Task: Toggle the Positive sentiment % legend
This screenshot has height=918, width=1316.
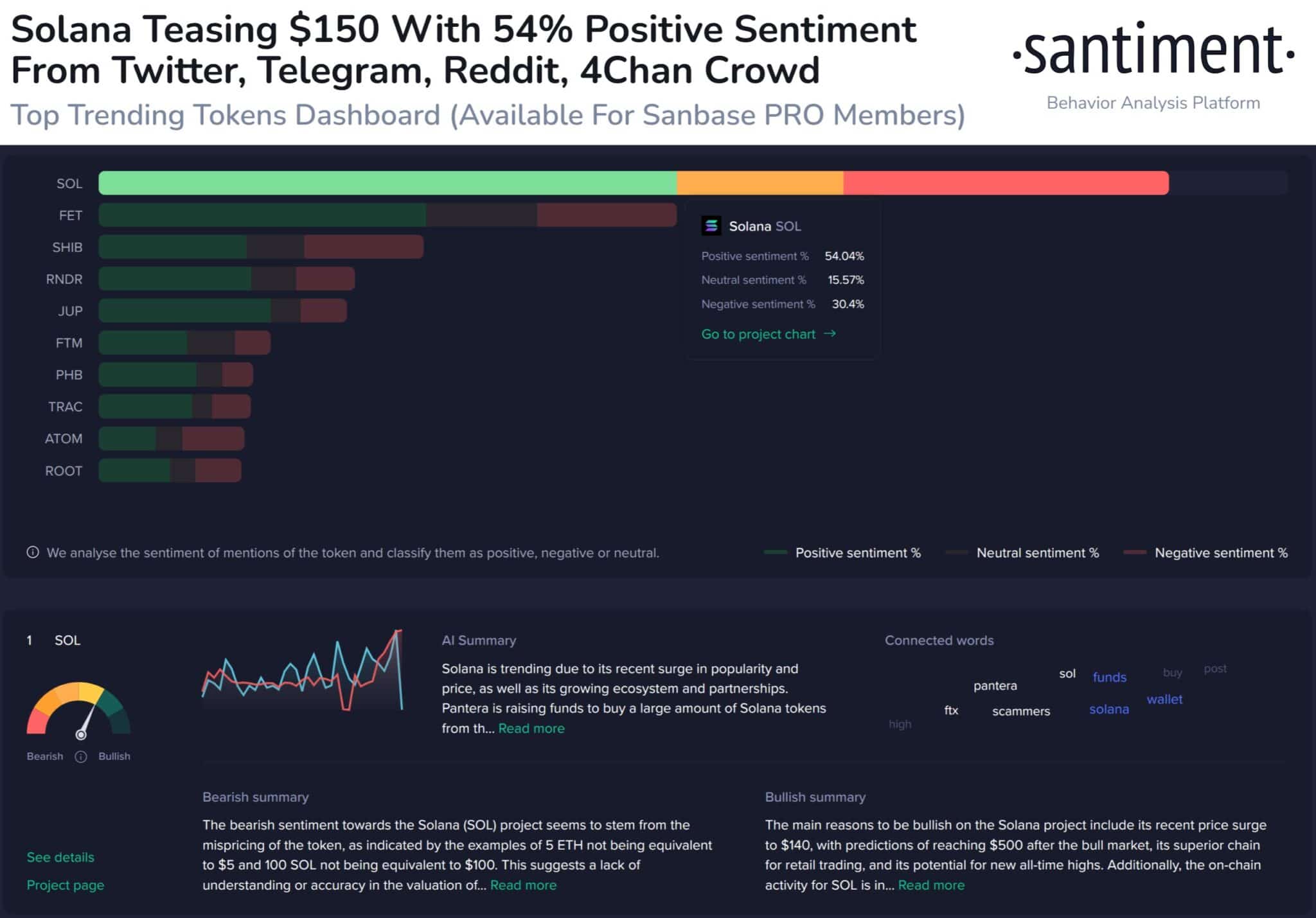Action: tap(858, 552)
